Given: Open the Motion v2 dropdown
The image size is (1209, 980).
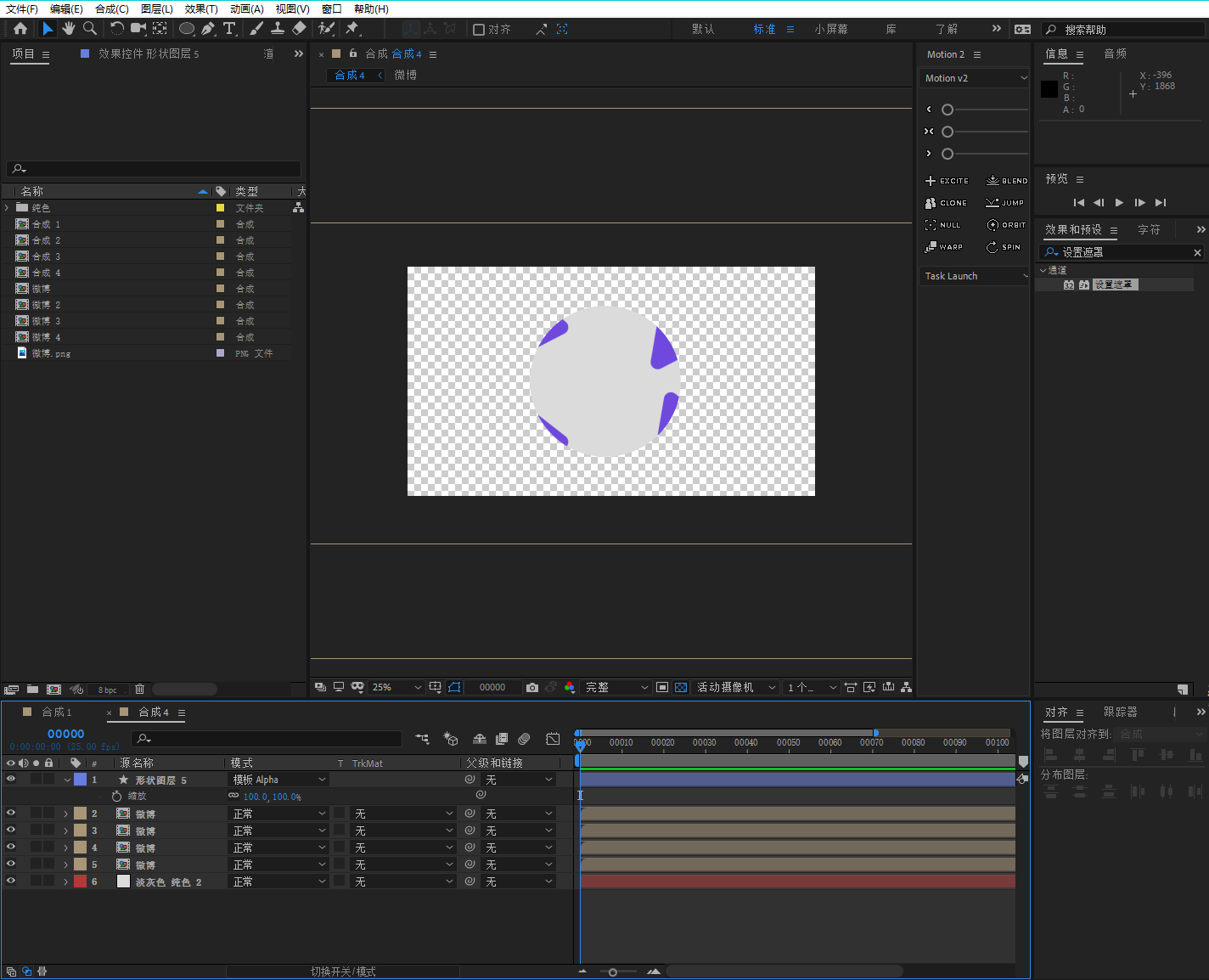Looking at the screenshot, I should click(x=975, y=78).
